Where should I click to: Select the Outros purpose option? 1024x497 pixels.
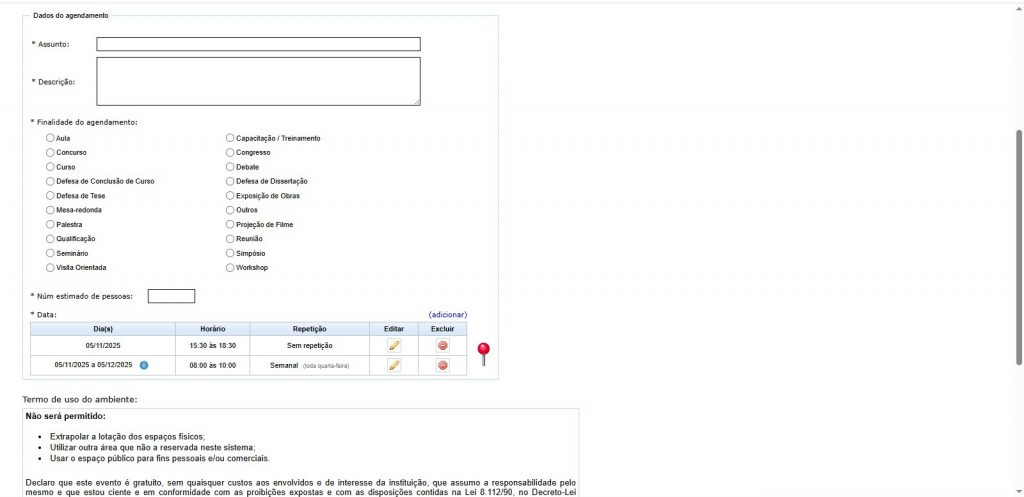tap(230, 210)
